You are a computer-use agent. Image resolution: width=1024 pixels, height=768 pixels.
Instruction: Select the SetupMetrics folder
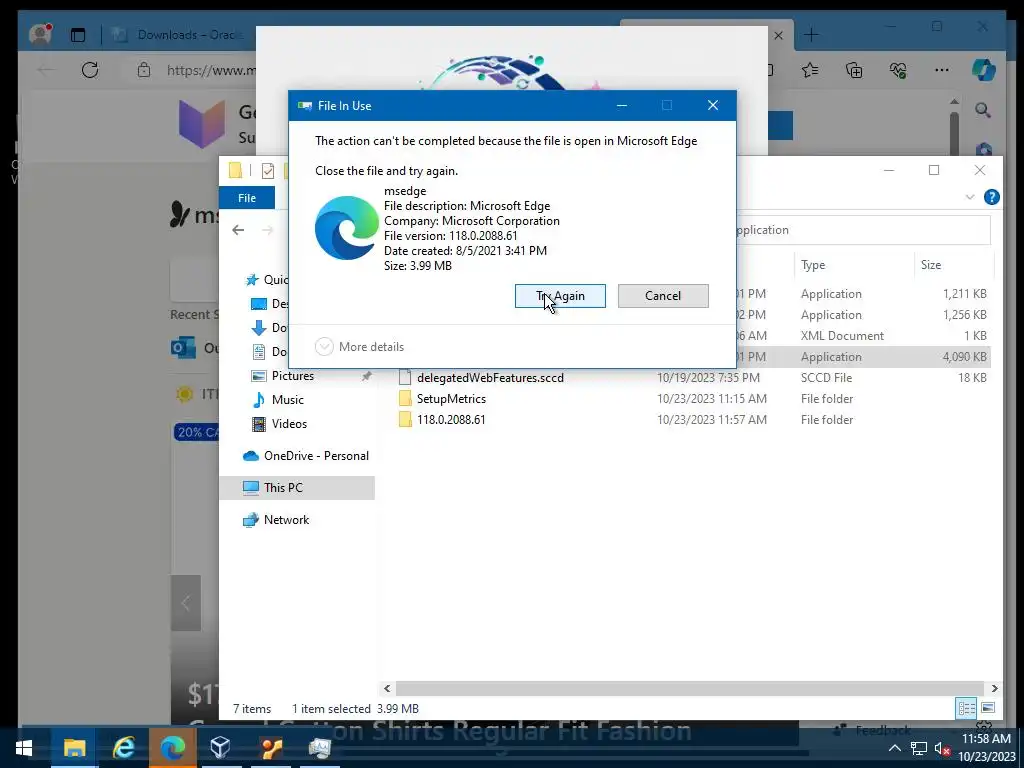[451, 398]
